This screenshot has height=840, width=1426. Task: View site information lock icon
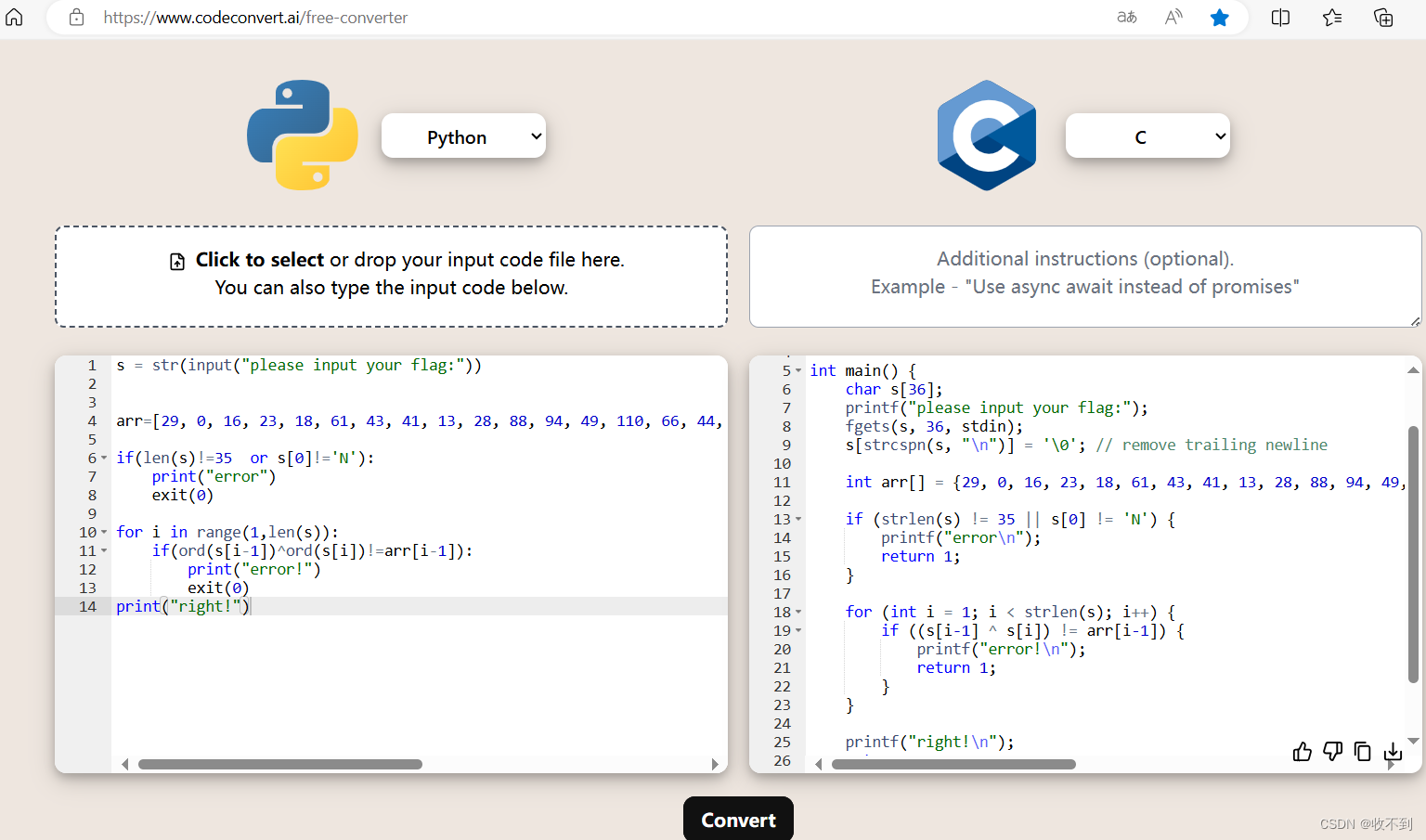77,17
